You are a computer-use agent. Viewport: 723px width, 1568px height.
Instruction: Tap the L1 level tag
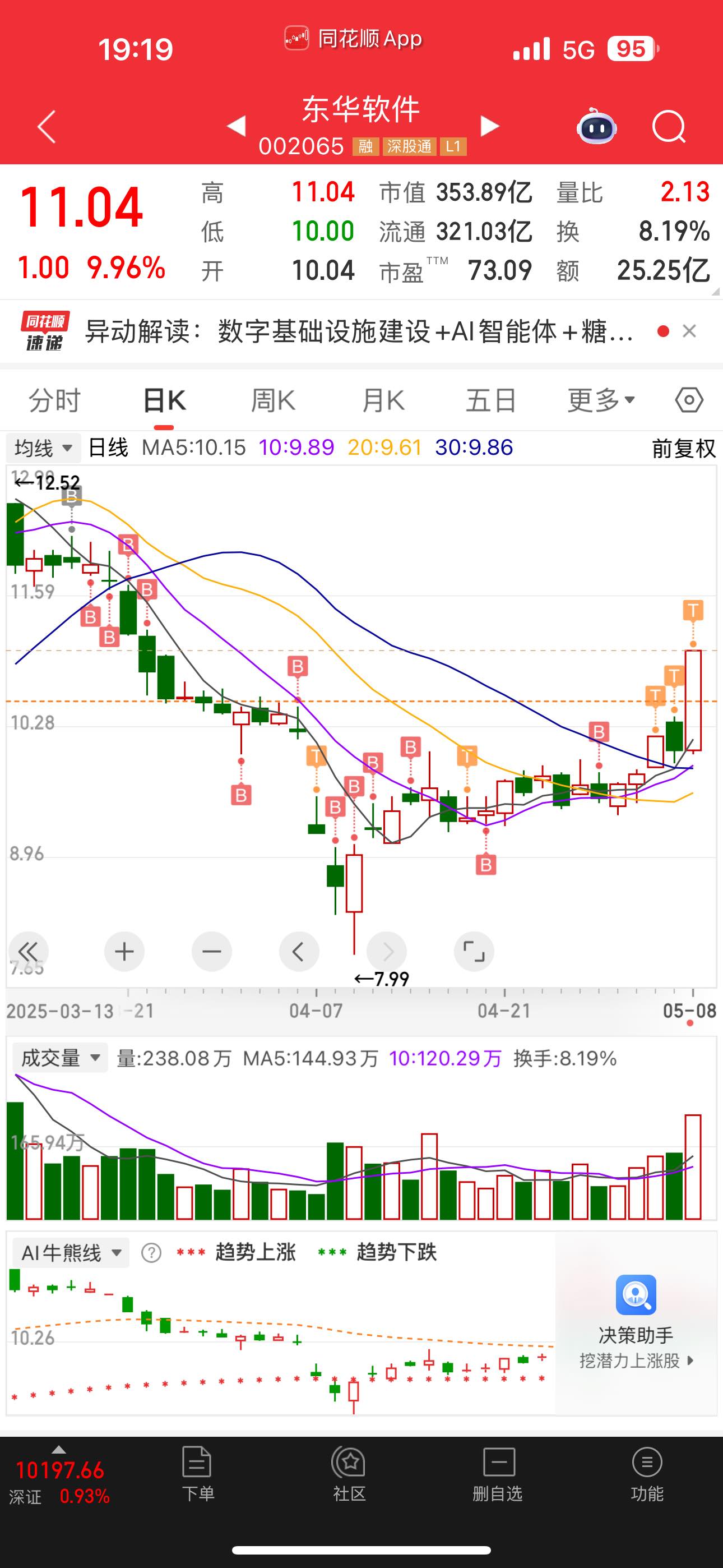click(453, 147)
